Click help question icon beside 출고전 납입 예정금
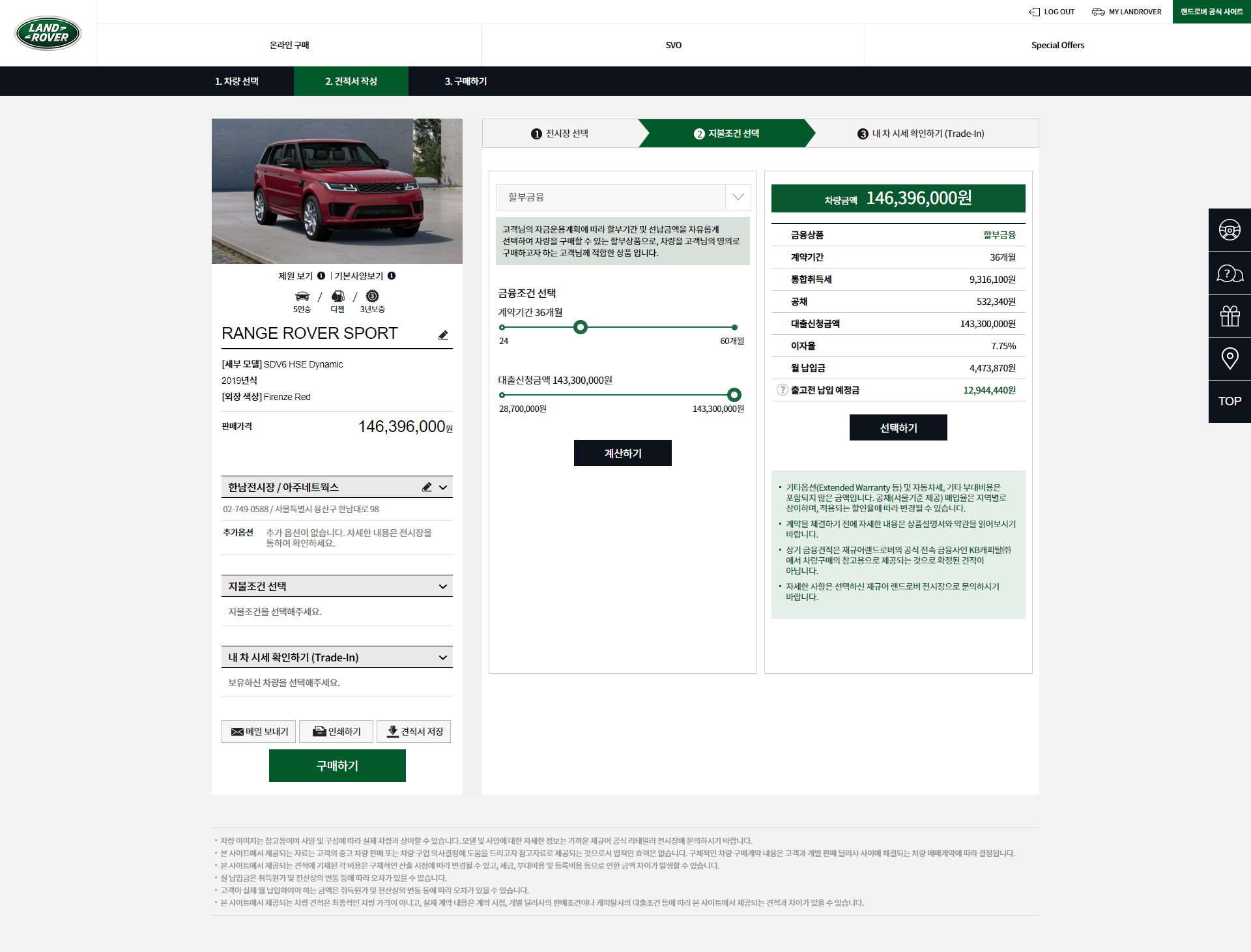The height and width of the screenshot is (952, 1251). point(782,390)
